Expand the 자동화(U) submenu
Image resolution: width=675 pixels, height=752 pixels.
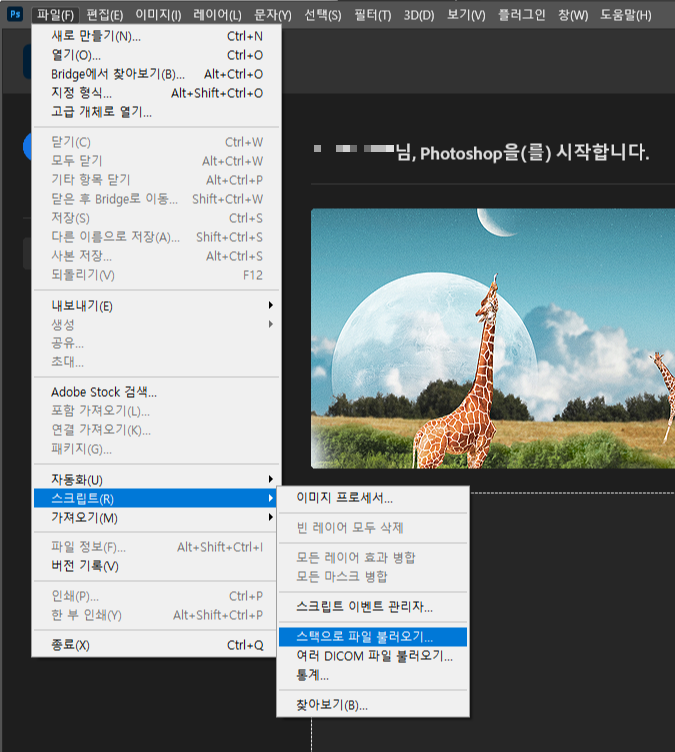156,479
